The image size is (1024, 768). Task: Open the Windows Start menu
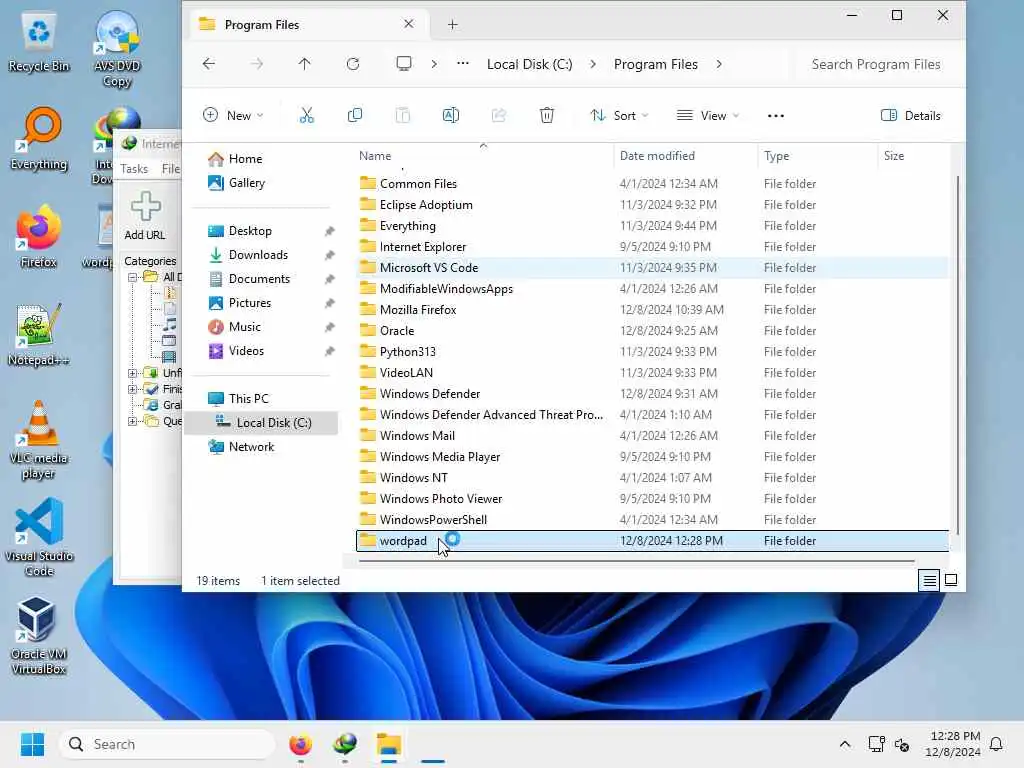(x=32, y=744)
